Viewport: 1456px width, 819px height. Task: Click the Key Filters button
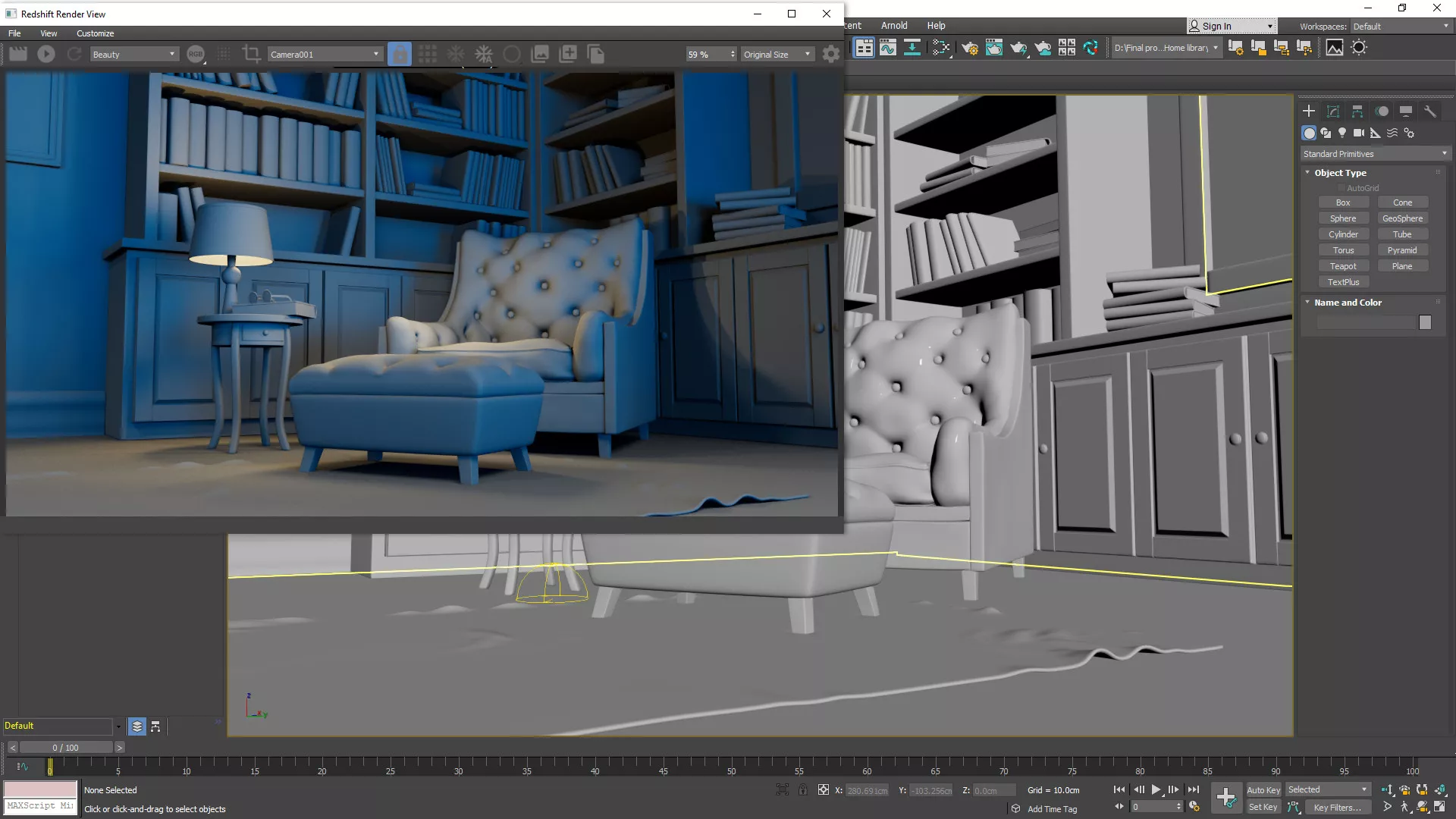pos(1336,808)
